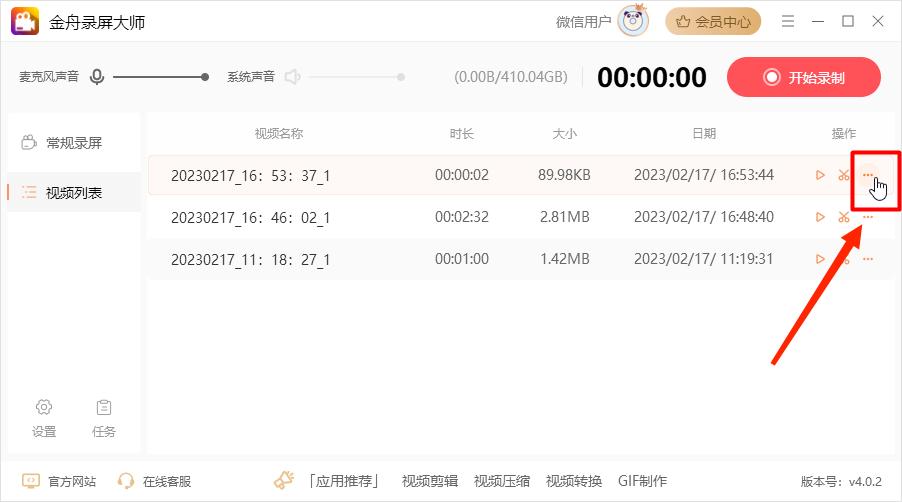Click size value 89.98KB
The height and width of the screenshot is (502, 902).
pos(564,175)
